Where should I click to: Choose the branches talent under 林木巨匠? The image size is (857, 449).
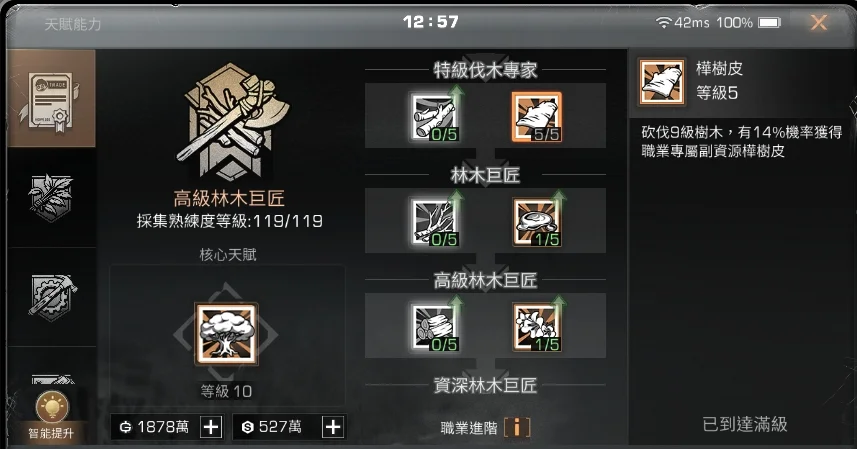(x=435, y=222)
